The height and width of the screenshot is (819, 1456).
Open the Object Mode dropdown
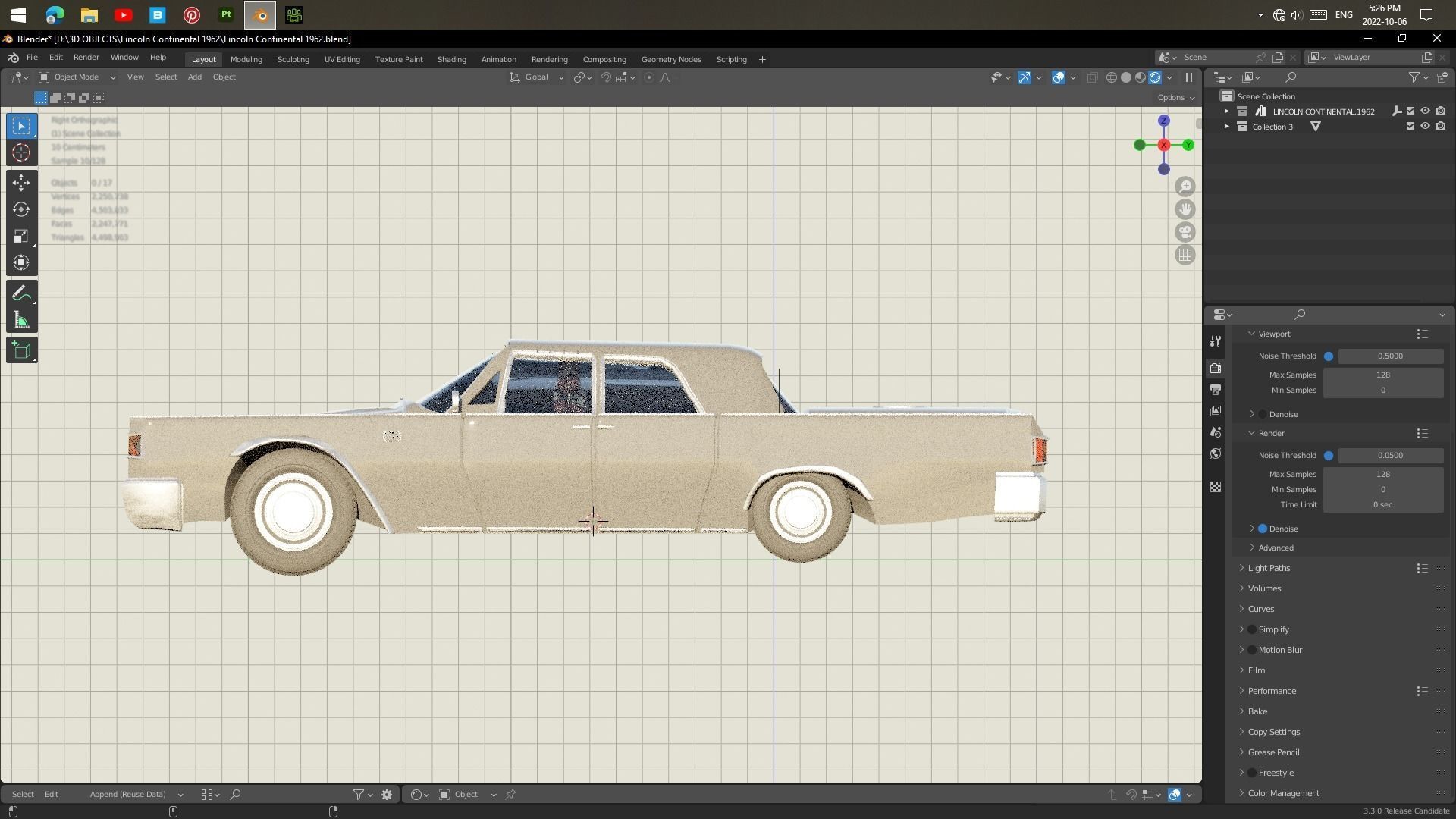[x=77, y=77]
